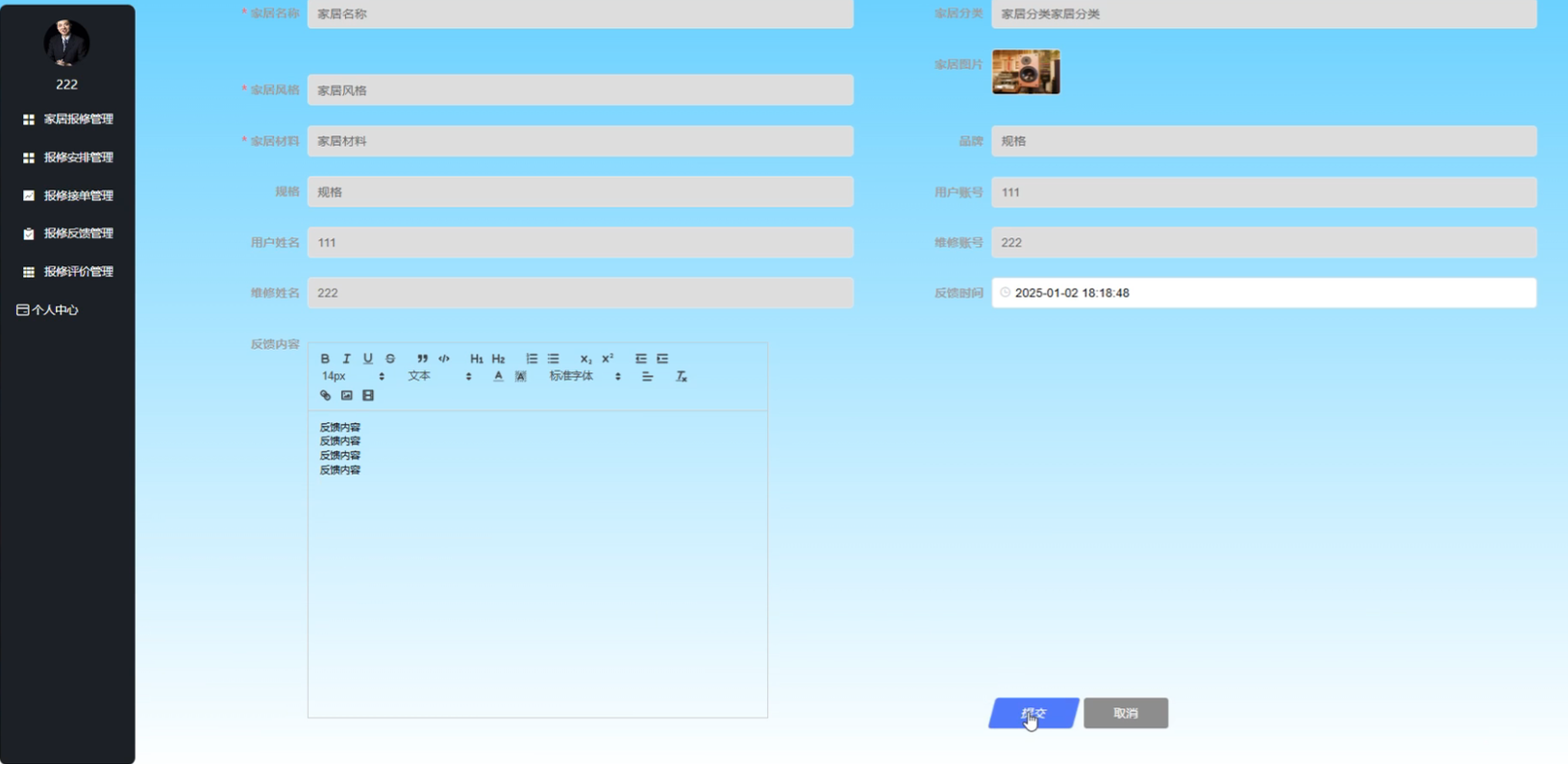This screenshot has height=764, width=1568.
Task: Create an ordered numbered list
Action: pos(531,358)
